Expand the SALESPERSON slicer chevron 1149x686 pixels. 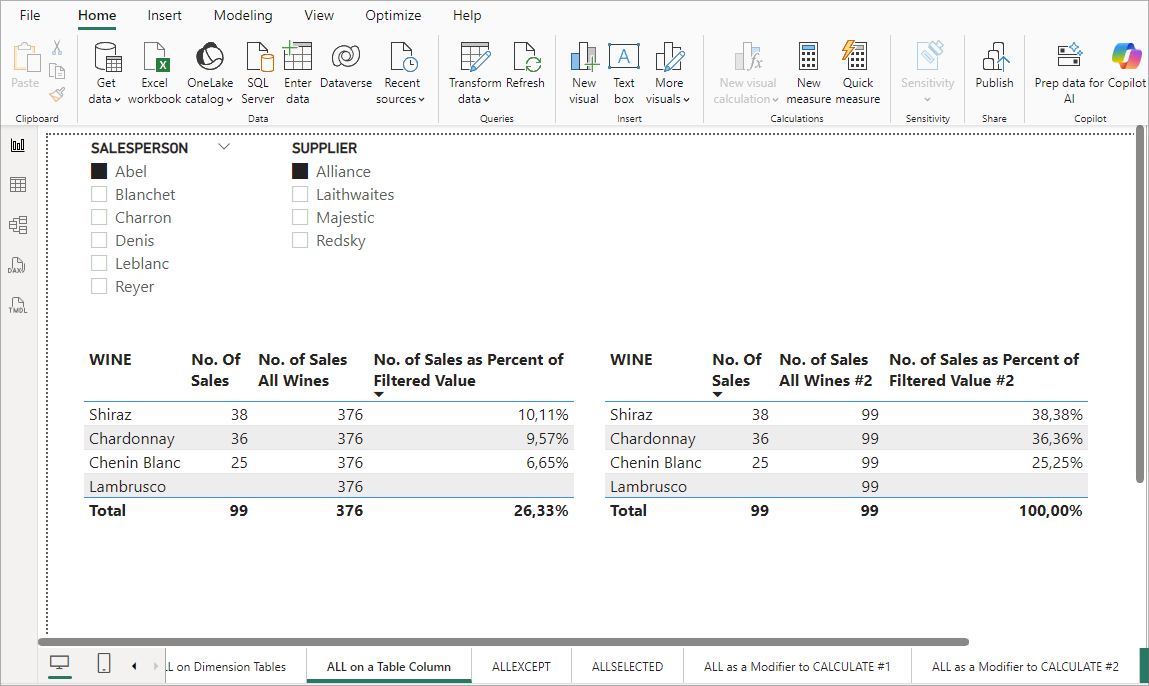[224, 147]
